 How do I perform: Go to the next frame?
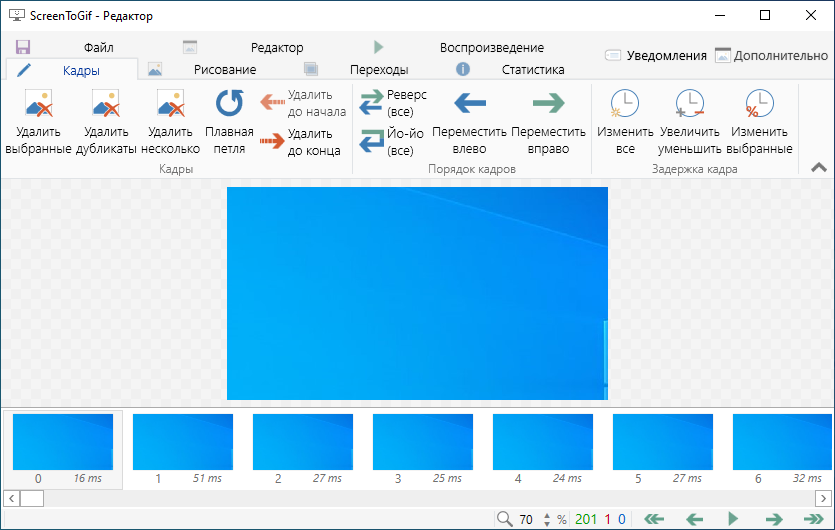(x=774, y=519)
